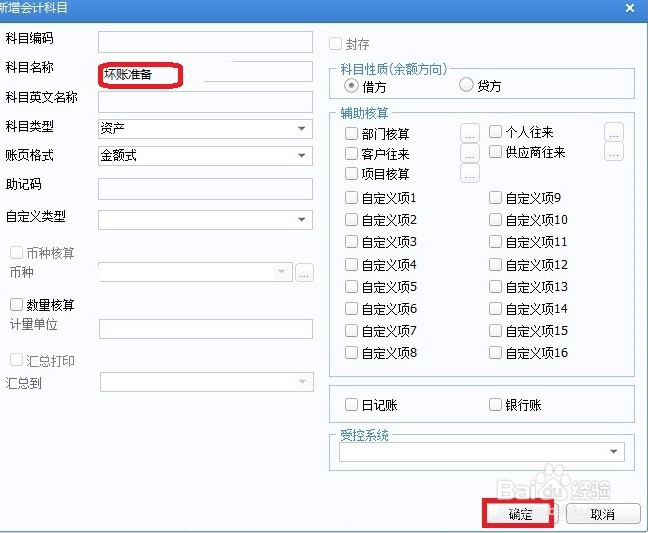648x533 pixels.
Task: Click the 计量单位 input field
Action: 206,329
